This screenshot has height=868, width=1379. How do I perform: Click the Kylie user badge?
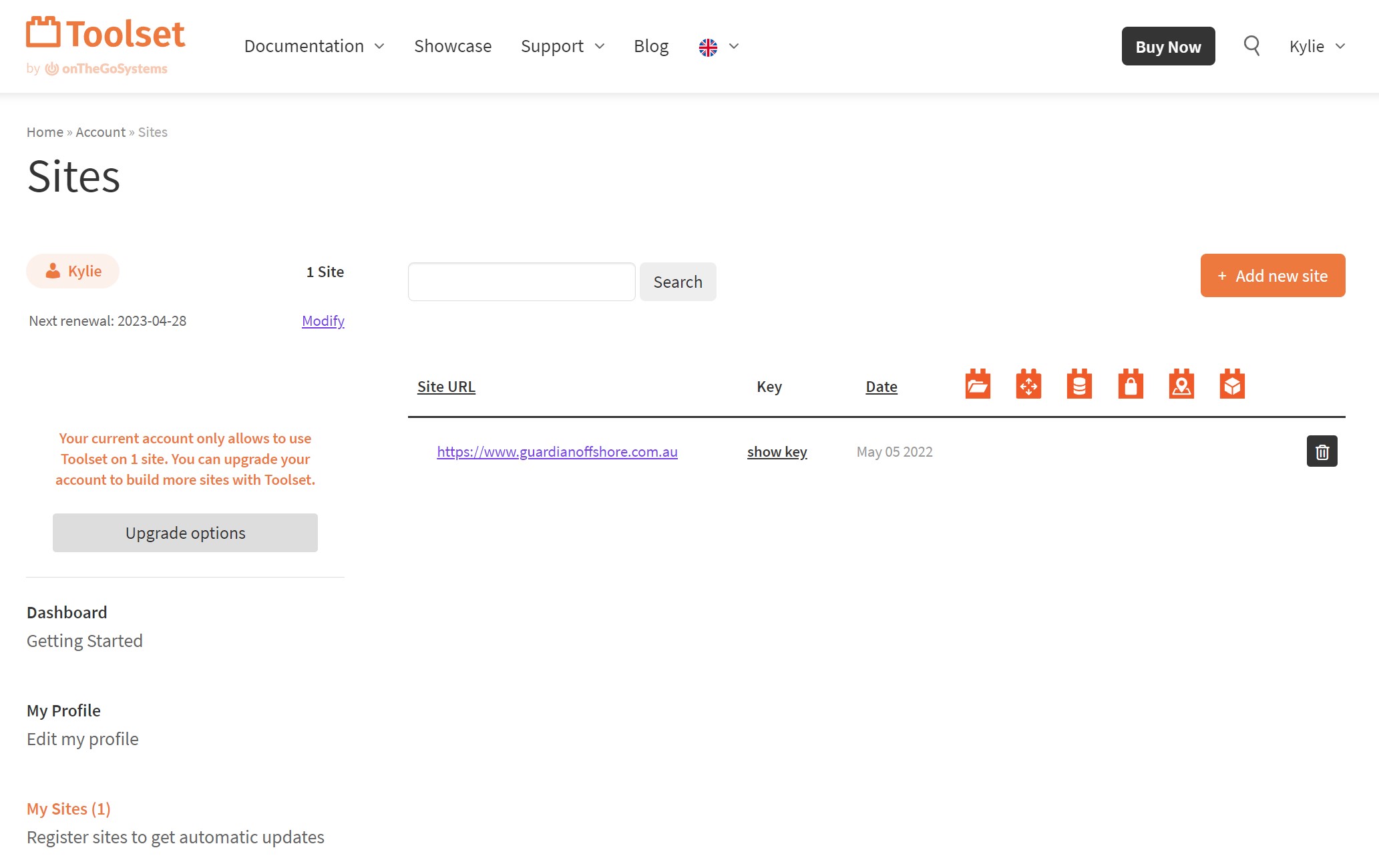[x=73, y=271]
